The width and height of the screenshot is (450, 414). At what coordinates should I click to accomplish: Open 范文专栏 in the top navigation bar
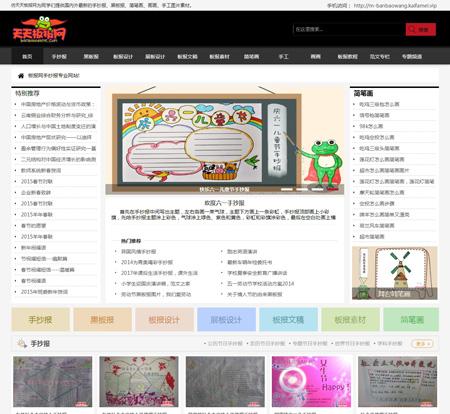pos(380,56)
